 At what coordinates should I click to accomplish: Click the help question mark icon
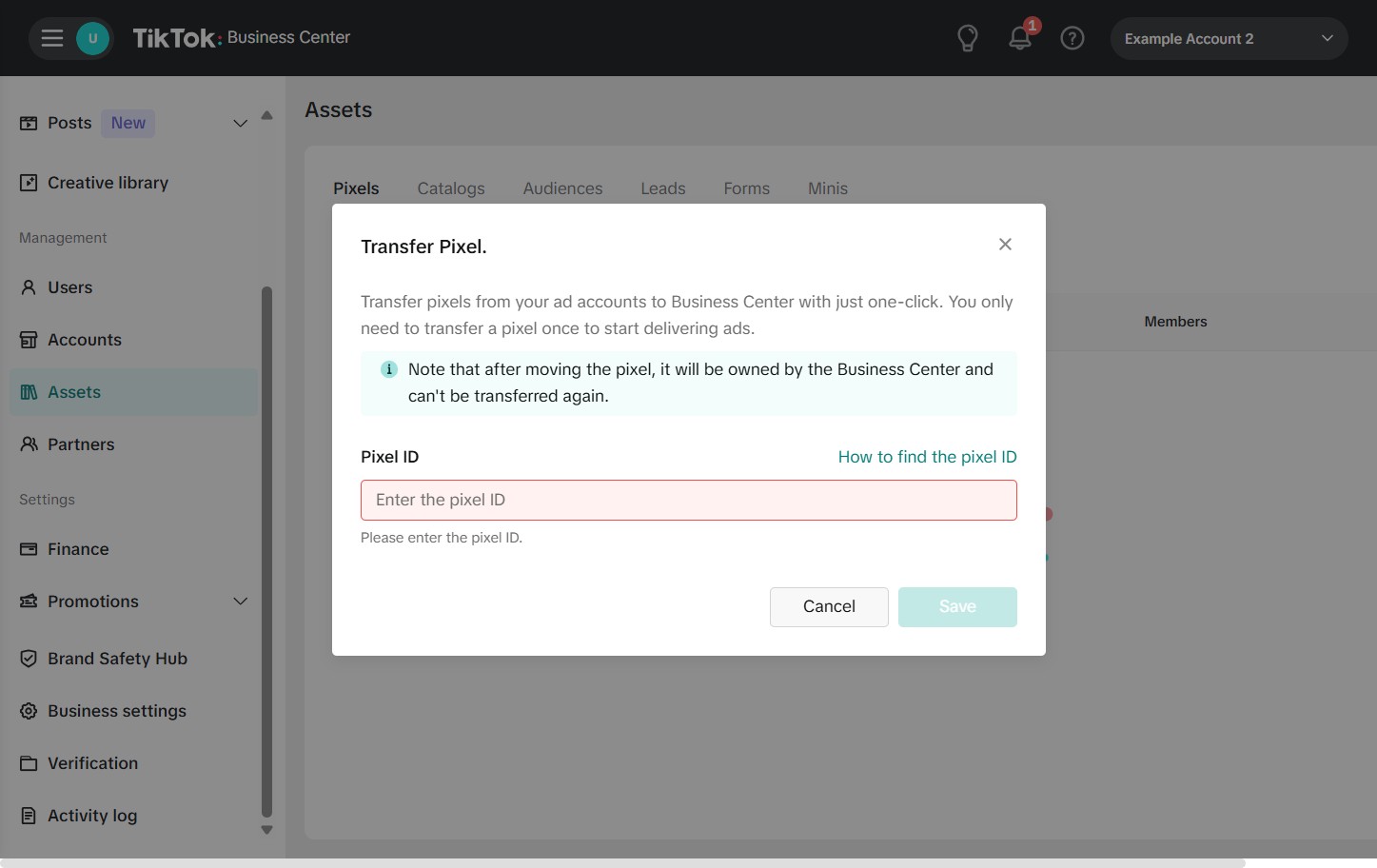coord(1072,38)
